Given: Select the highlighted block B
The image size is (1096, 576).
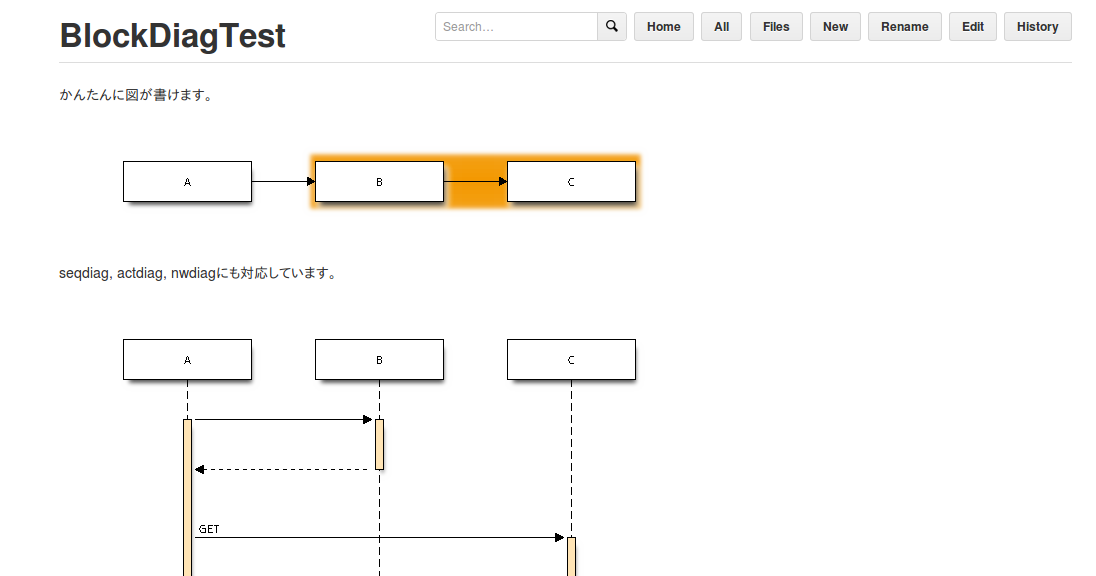Looking at the screenshot, I should point(379,181).
